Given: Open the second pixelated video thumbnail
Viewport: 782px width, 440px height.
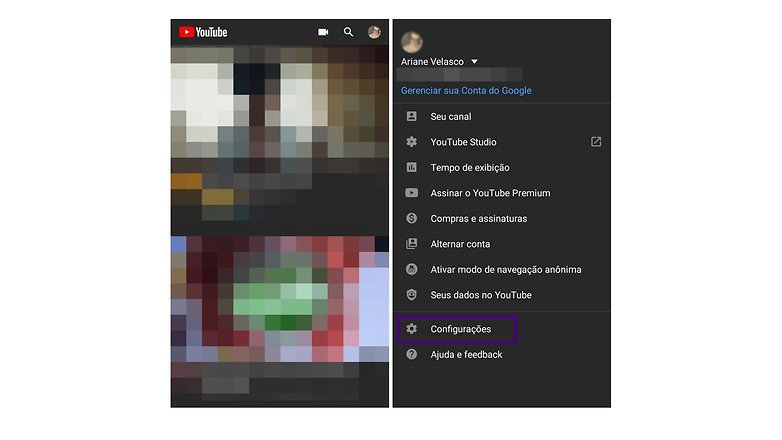Looking at the screenshot, I should [279, 299].
